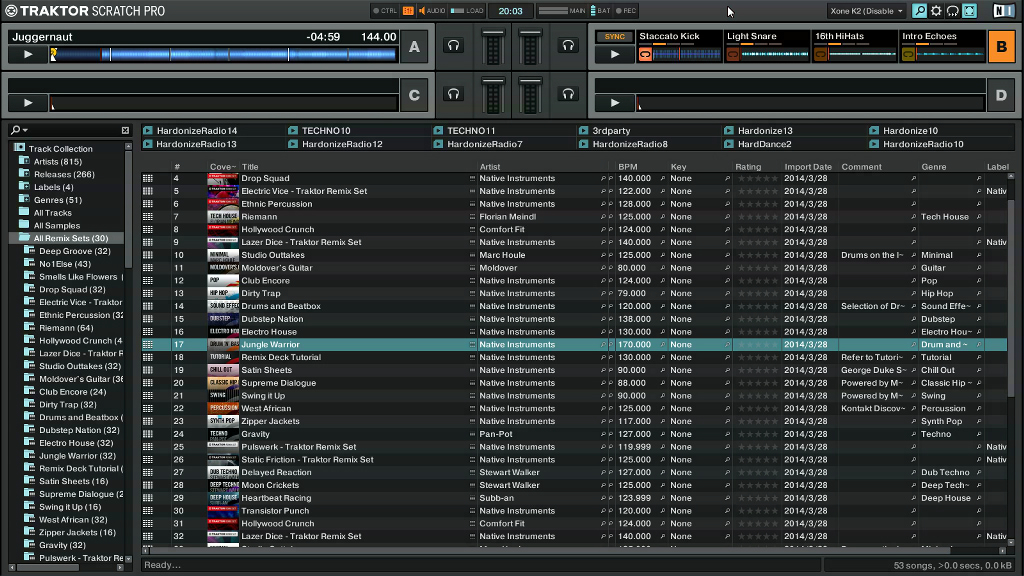Toggle loop mode on 16th HiHats slot
Viewport: 1024px width, 576px height.
pyautogui.click(x=820, y=54)
